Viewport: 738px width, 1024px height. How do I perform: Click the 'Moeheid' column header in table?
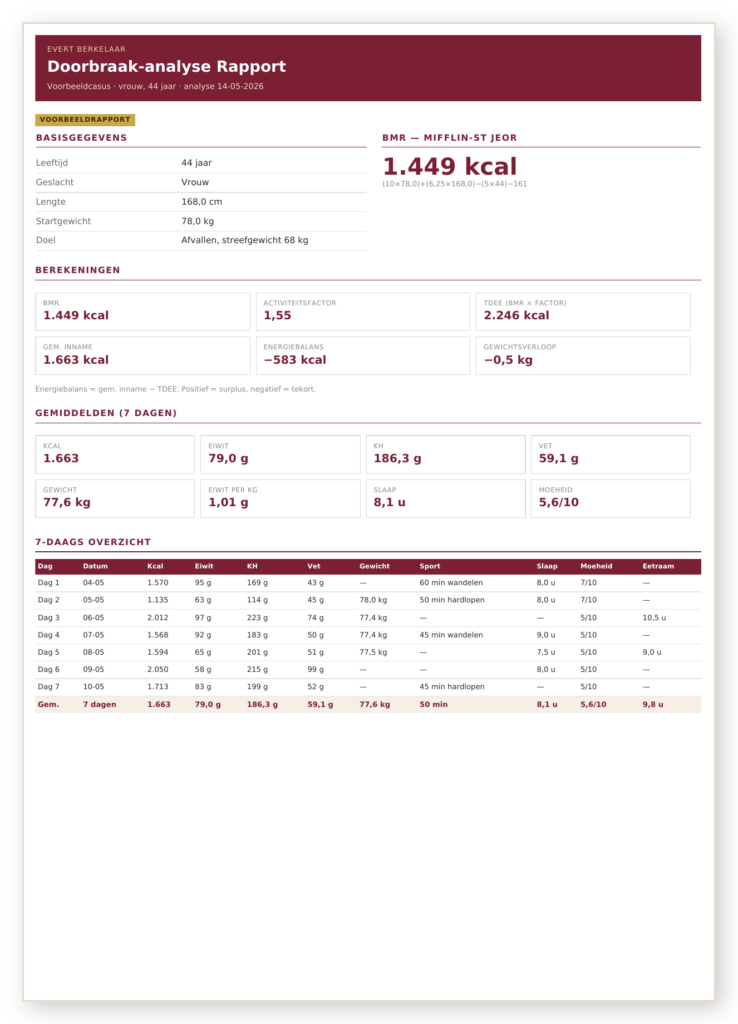click(x=596, y=566)
